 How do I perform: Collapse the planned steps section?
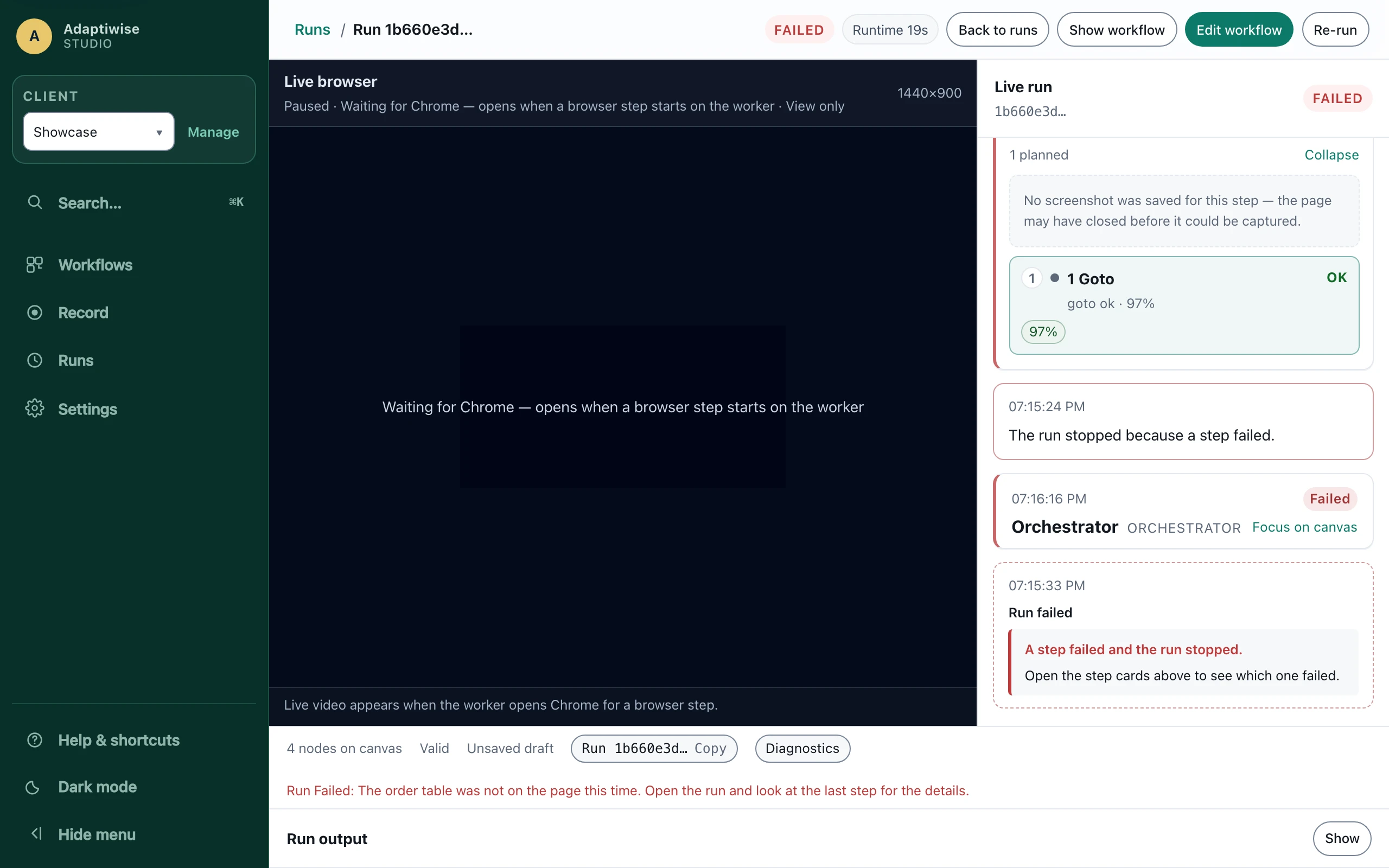click(1331, 155)
